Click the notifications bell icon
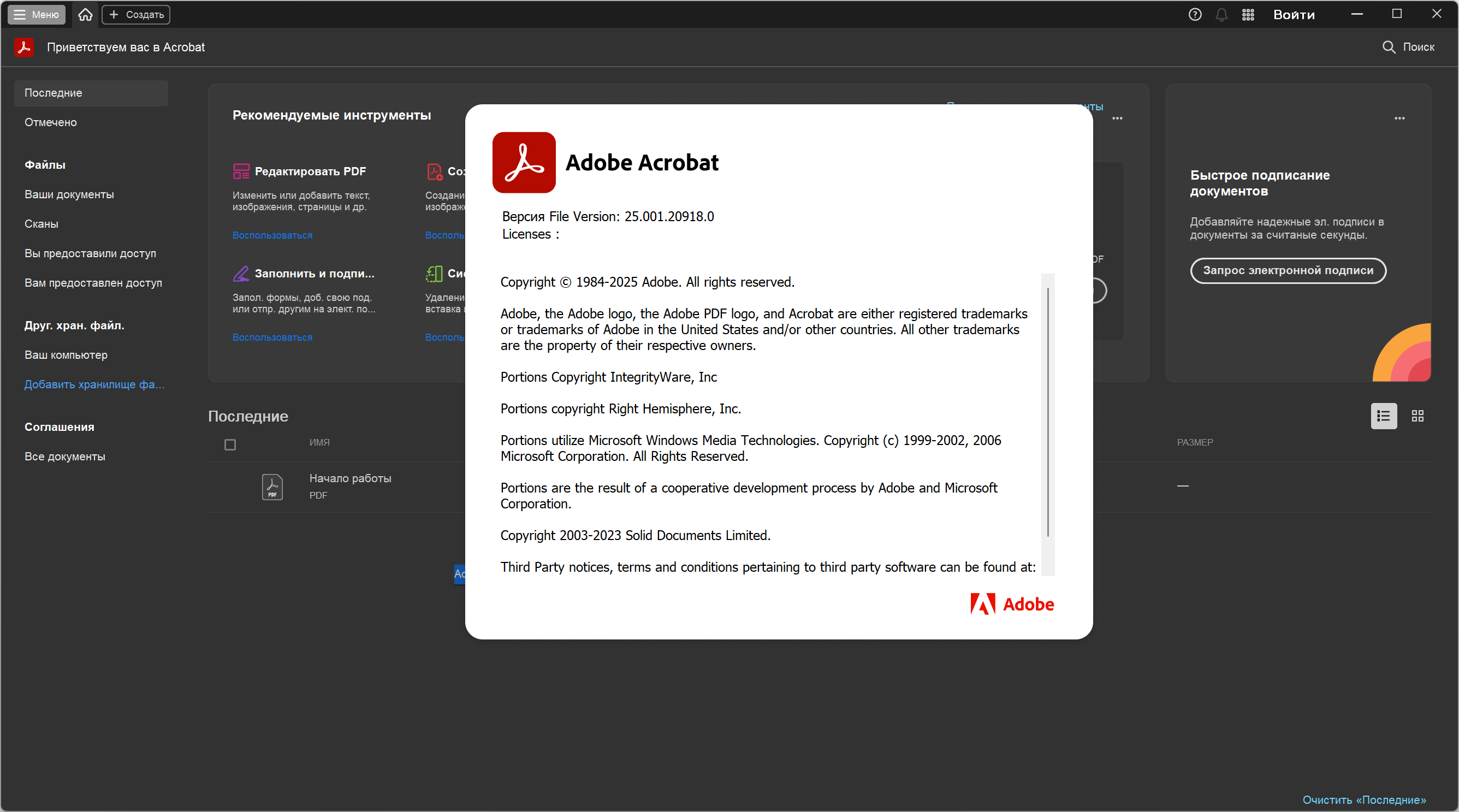Viewport: 1459px width, 812px height. pyautogui.click(x=1221, y=14)
